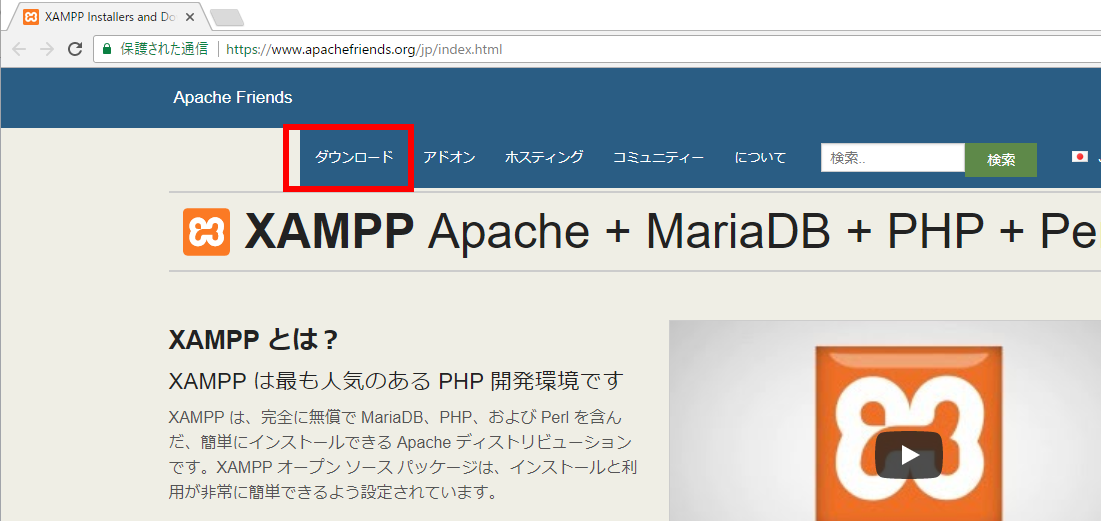Open the アドオン menu item
The image size is (1101, 521).
449,157
